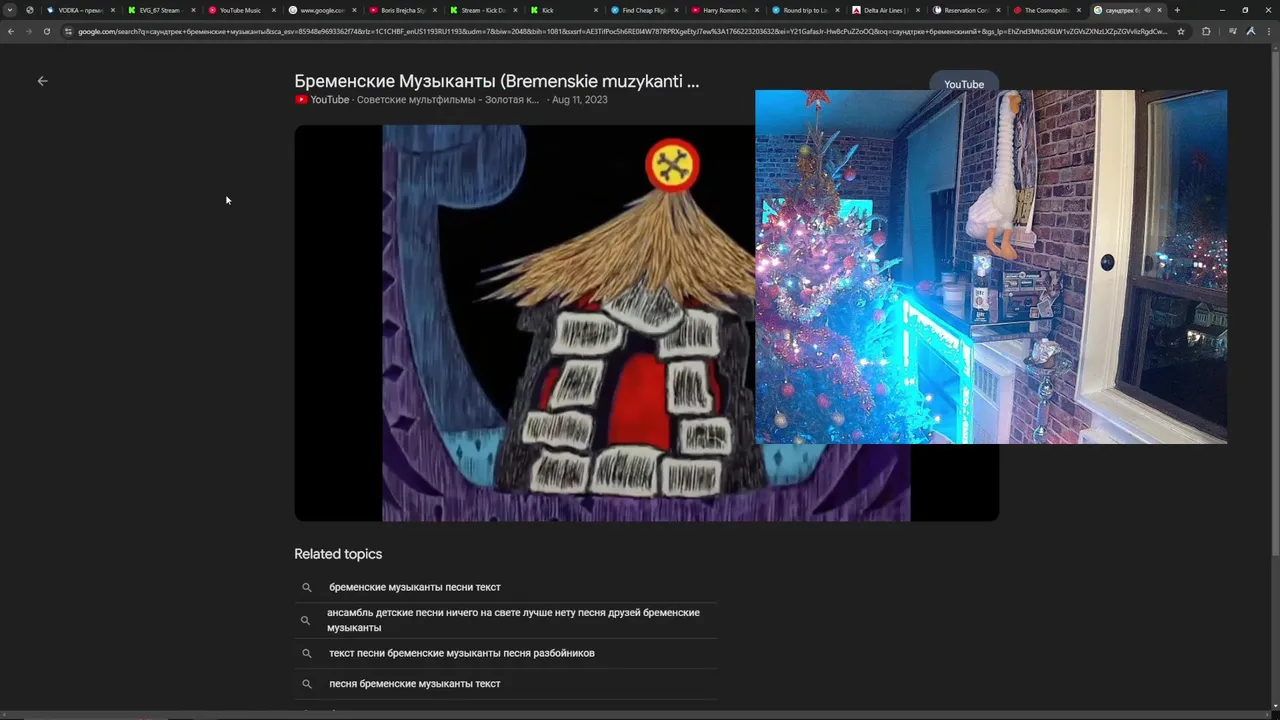Viewport: 1280px width, 720px height.
Task: Switch to the www.google.com tab
Action: click(322, 10)
